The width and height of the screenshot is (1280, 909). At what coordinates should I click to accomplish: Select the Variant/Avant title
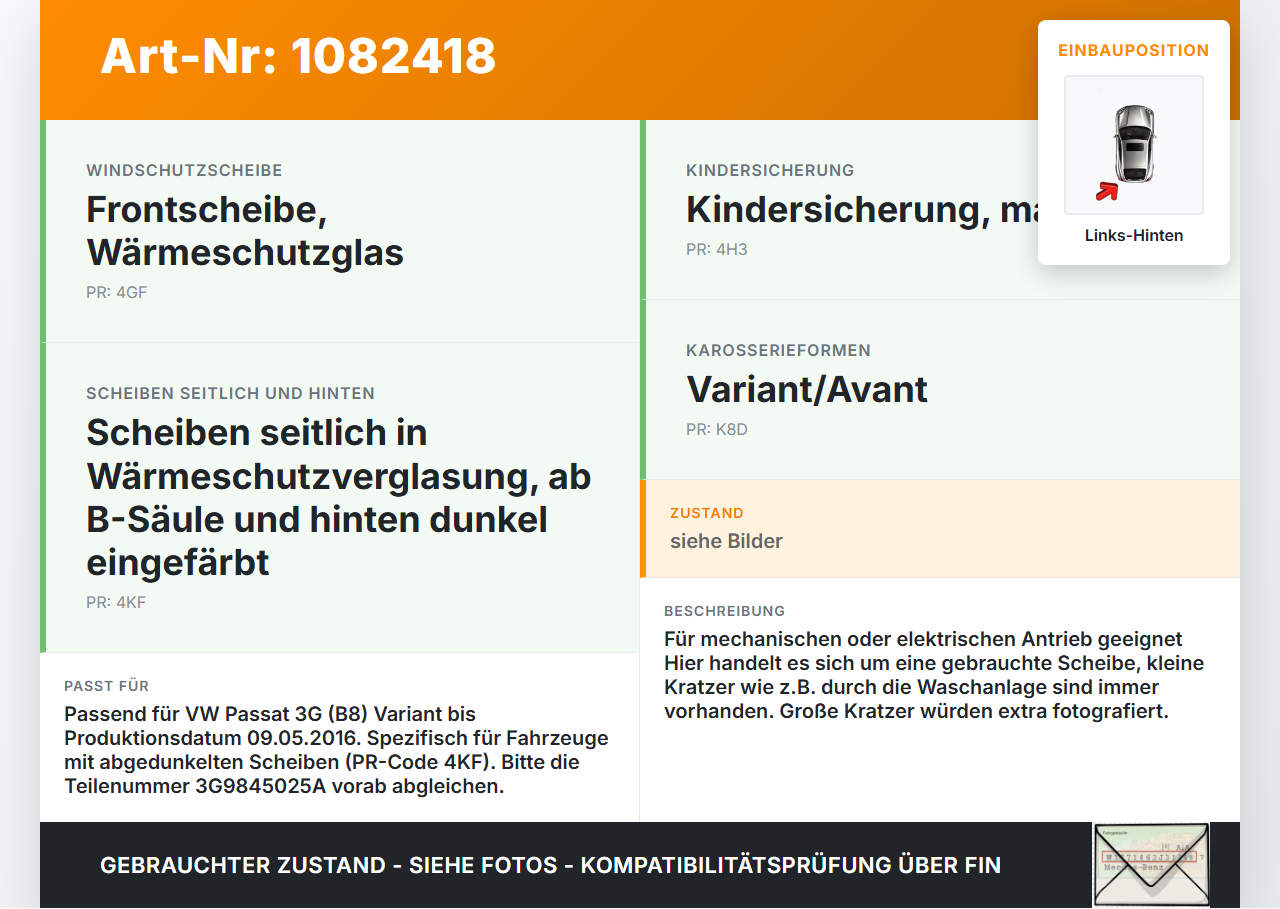coord(807,389)
